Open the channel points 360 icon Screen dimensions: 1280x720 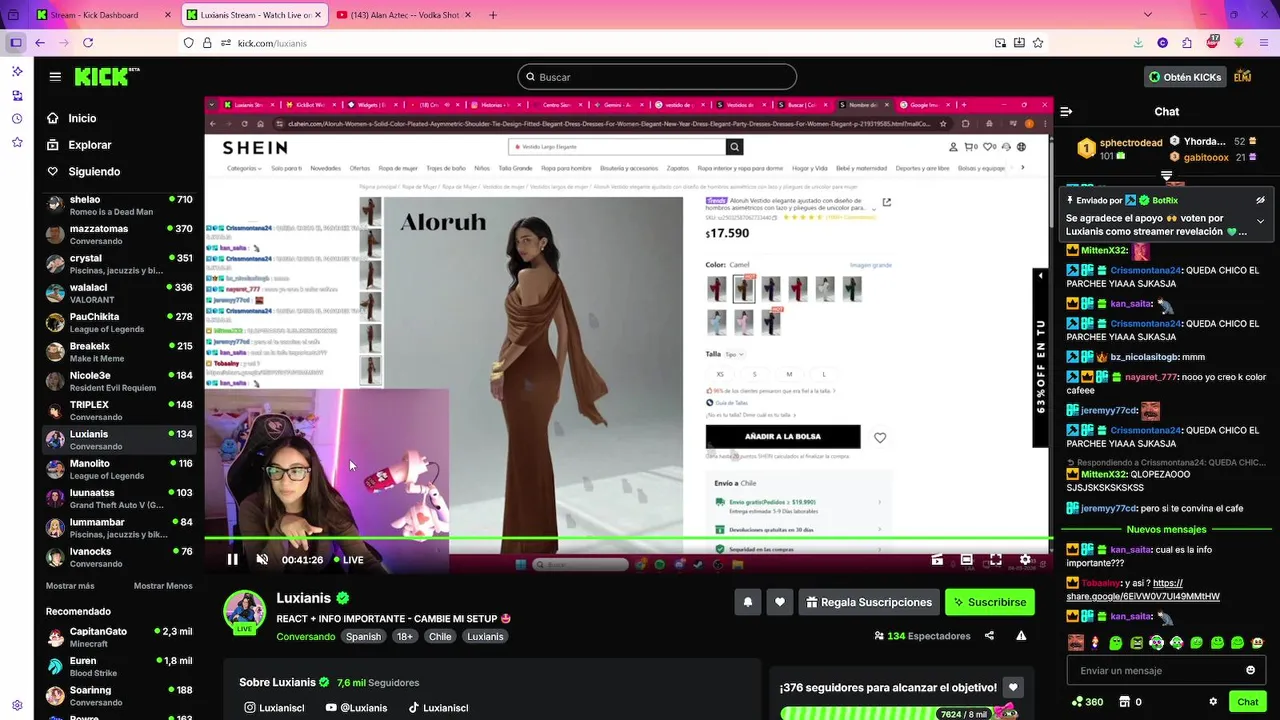1087,702
